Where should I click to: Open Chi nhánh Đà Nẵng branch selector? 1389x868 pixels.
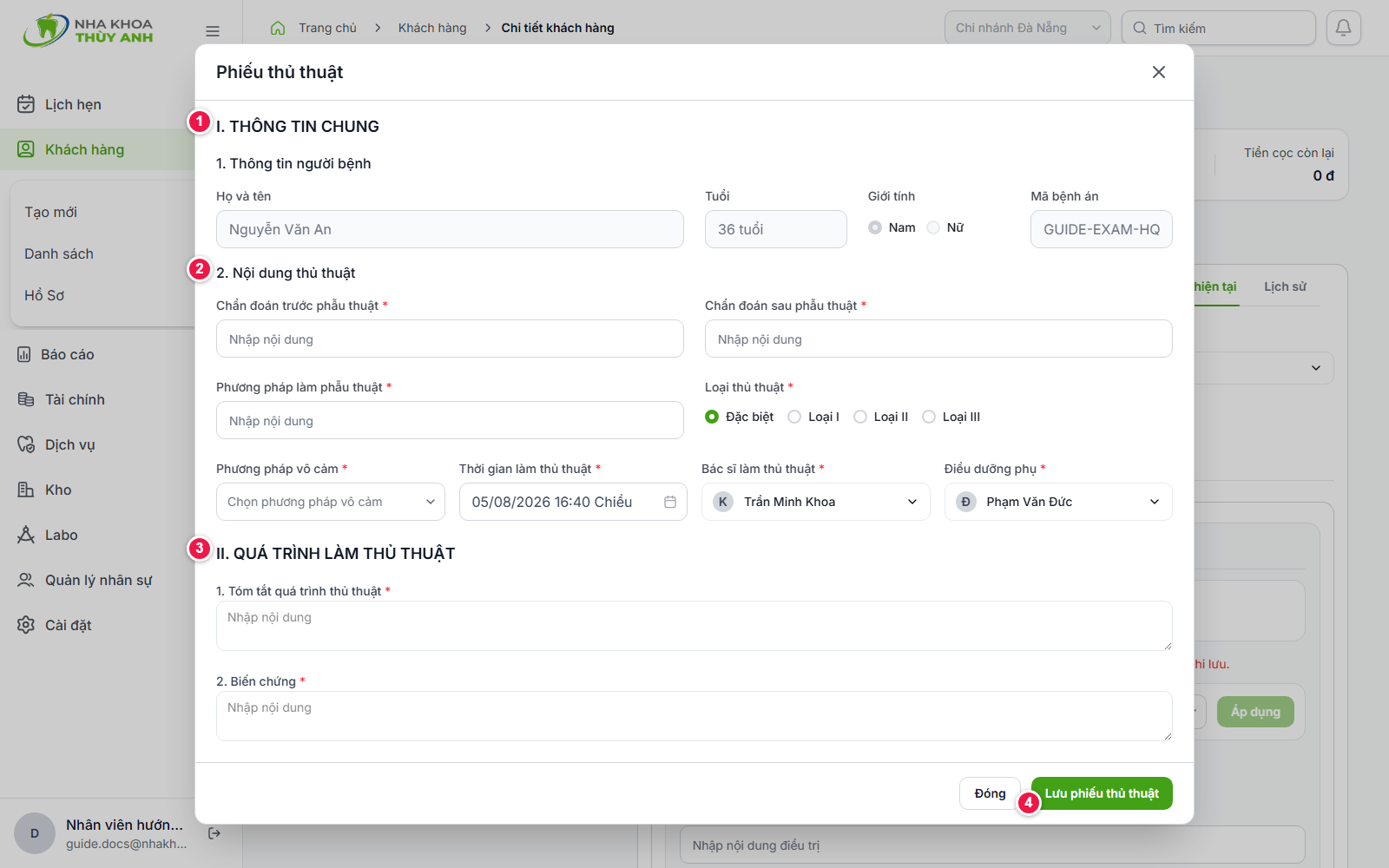1028,28
